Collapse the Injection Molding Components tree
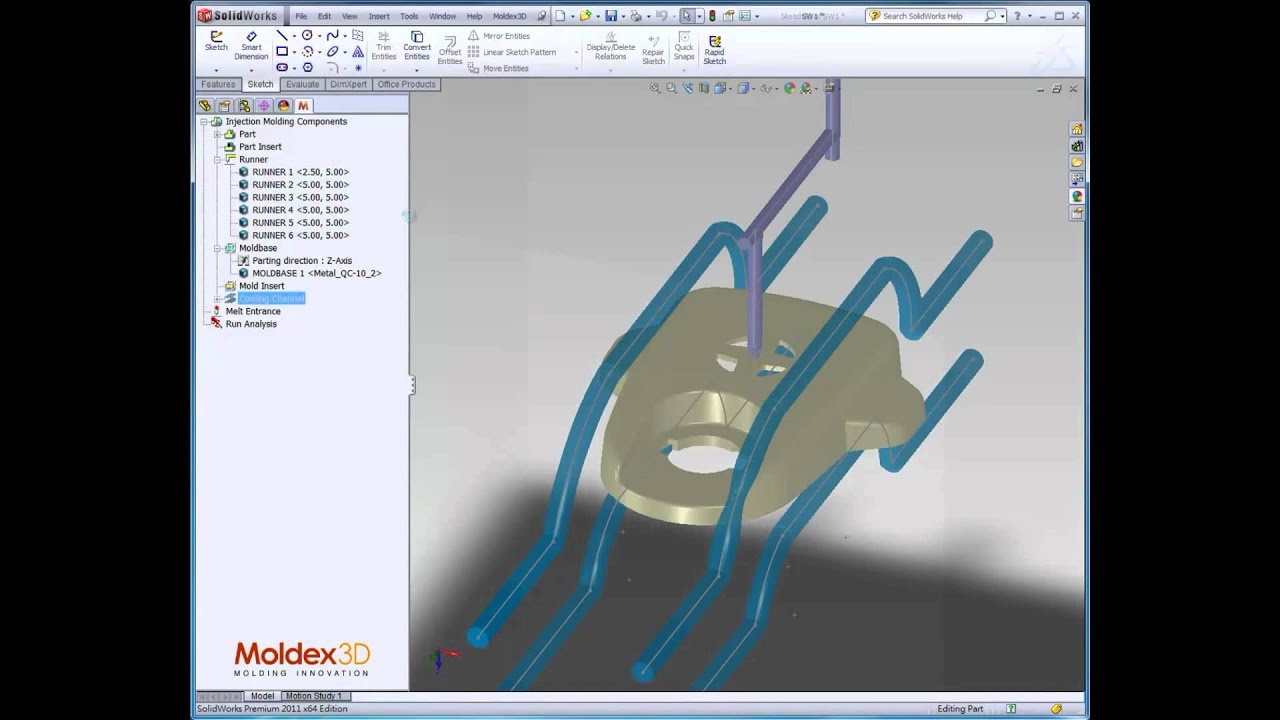Image resolution: width=1280 pixels, height=720 pixels. (x=204, y=122)
